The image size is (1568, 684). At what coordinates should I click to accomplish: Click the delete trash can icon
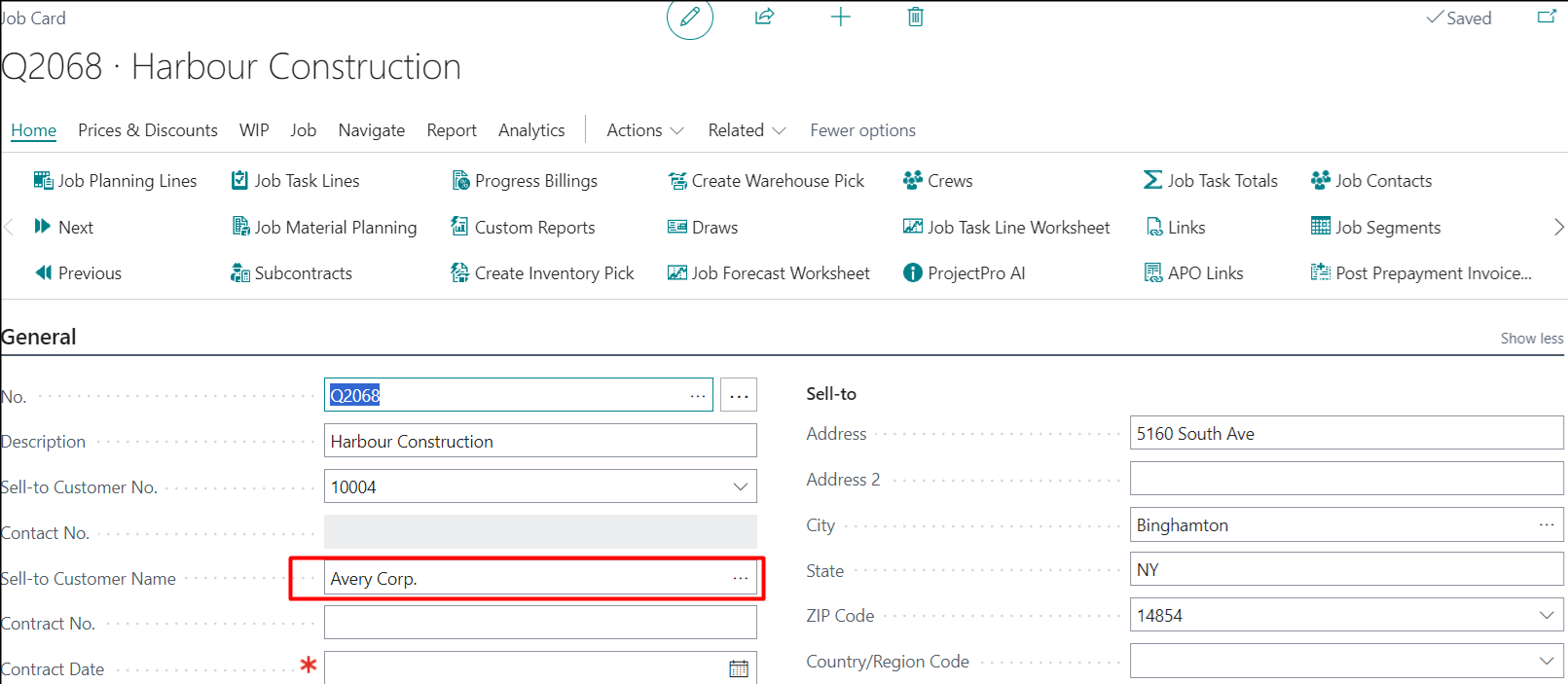[x=915, y=17]
